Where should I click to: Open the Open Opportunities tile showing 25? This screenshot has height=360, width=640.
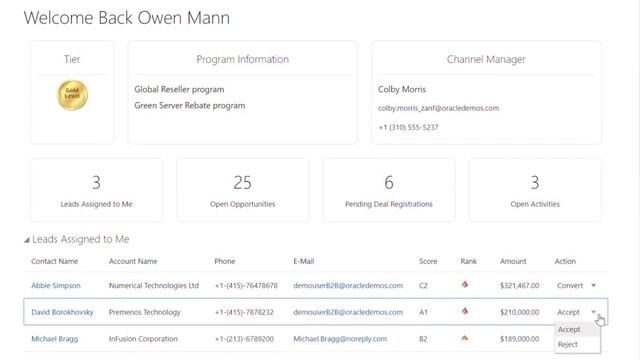coord(242,190)
